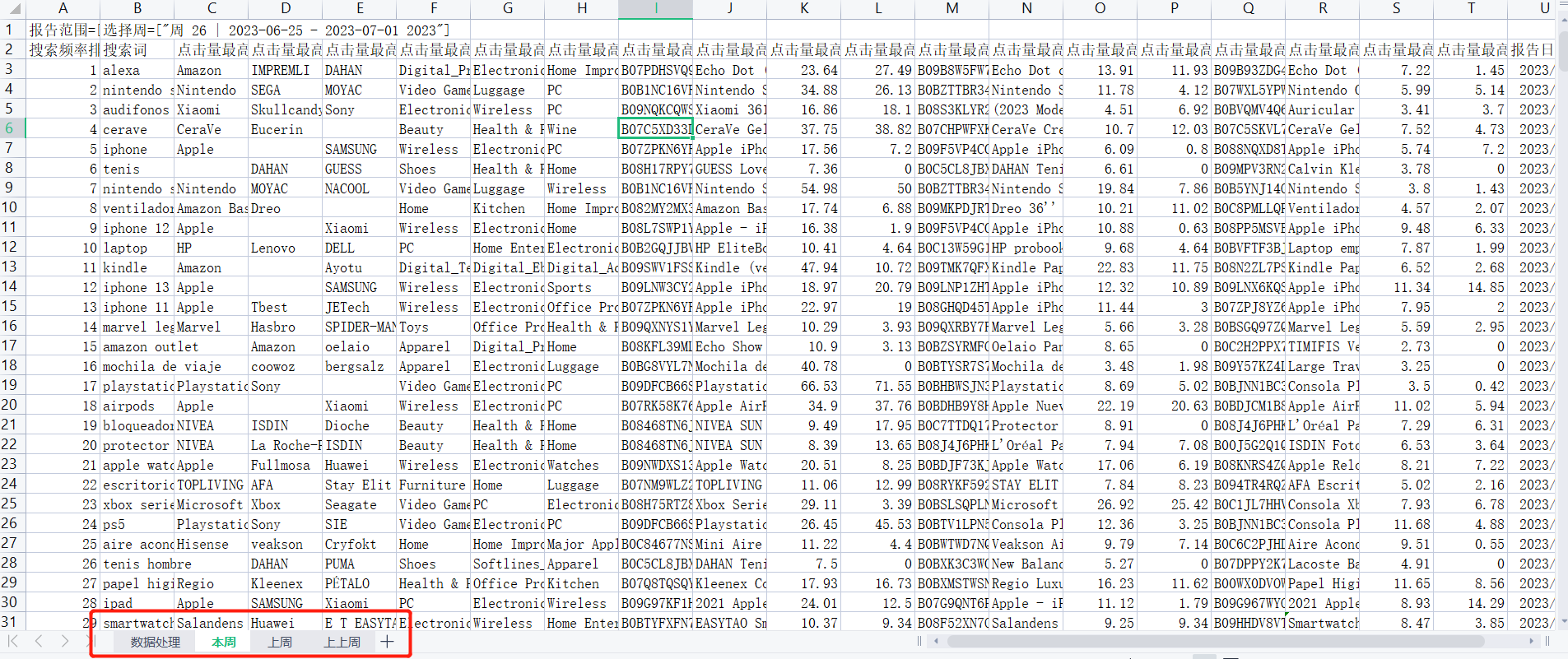Select column N header
This screenshot has width=1568, height=659.
(x=1026, y=8)
